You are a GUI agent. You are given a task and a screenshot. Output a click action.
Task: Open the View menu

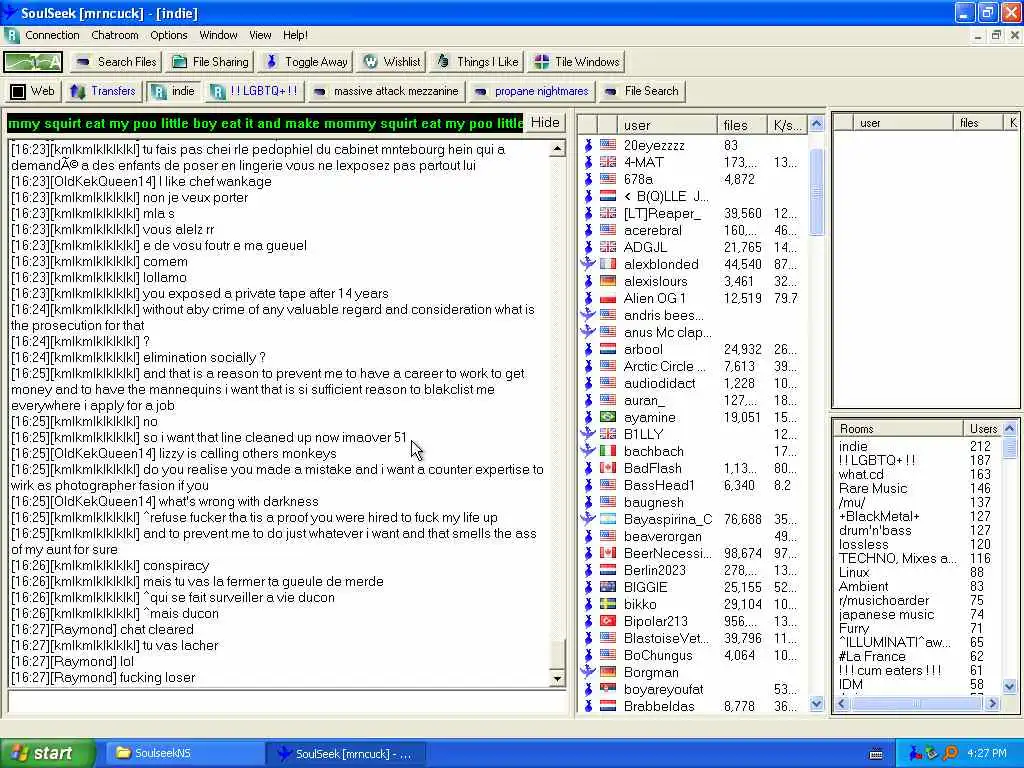pos(260,35)
